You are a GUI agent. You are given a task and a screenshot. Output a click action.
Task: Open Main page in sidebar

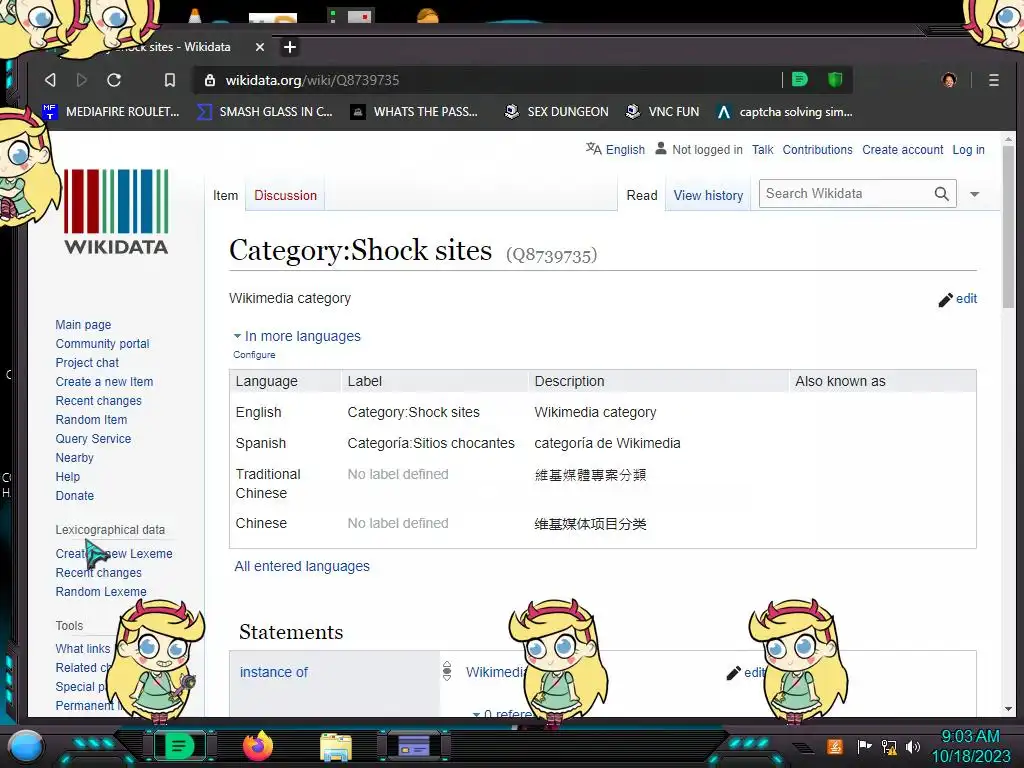(83, 325)
